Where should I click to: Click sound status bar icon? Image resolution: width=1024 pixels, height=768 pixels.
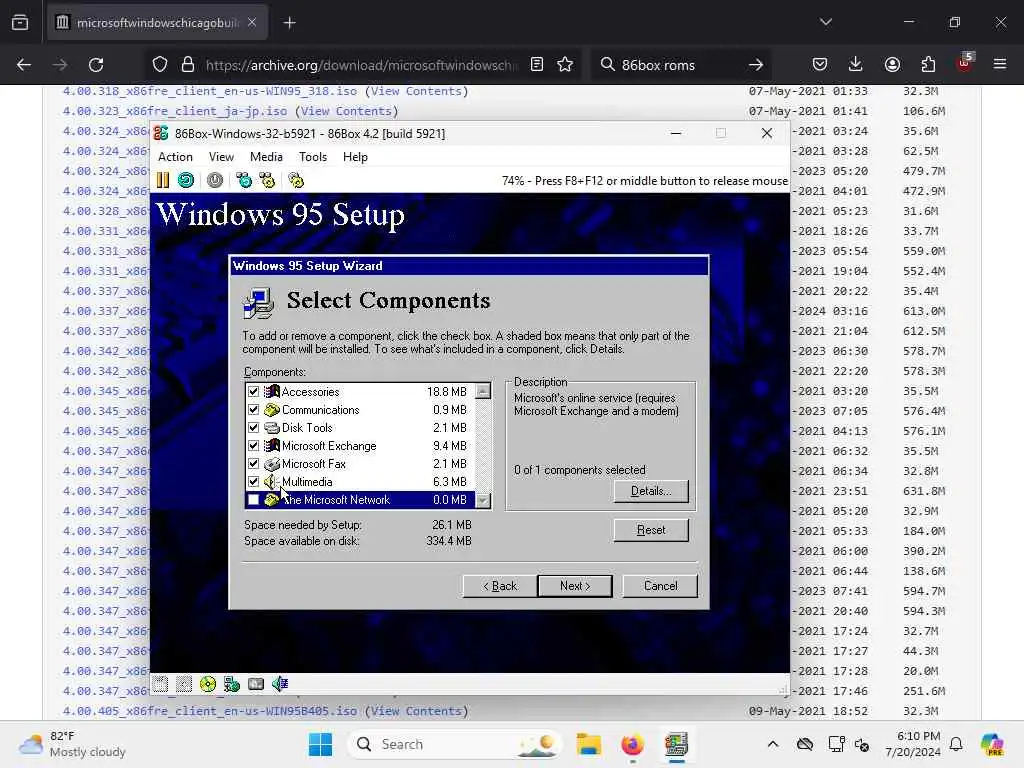(x=280, y=684)
